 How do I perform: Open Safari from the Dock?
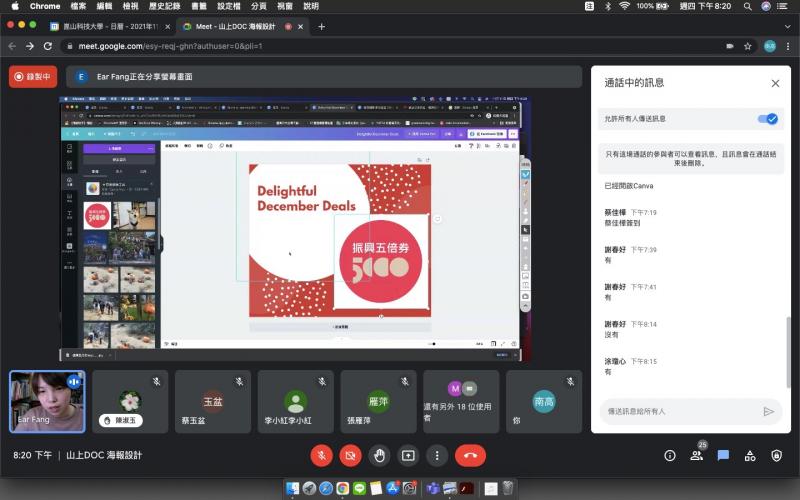(x=326, y=488)
